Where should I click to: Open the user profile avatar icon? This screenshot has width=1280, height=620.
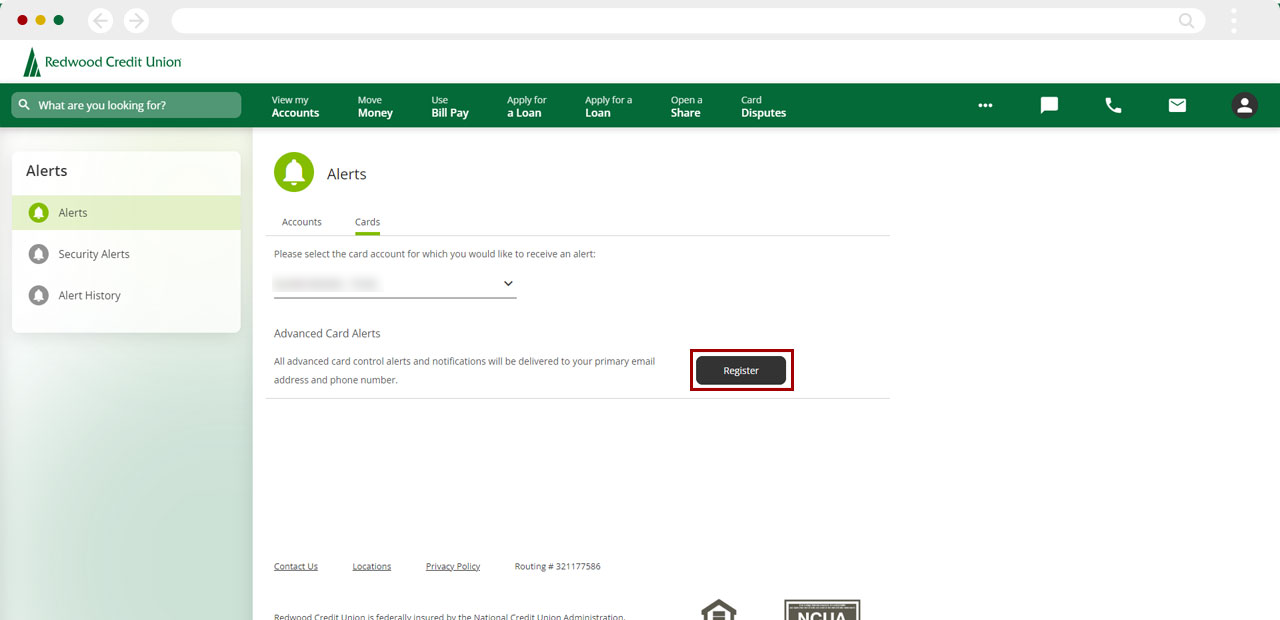[1244, 105]
